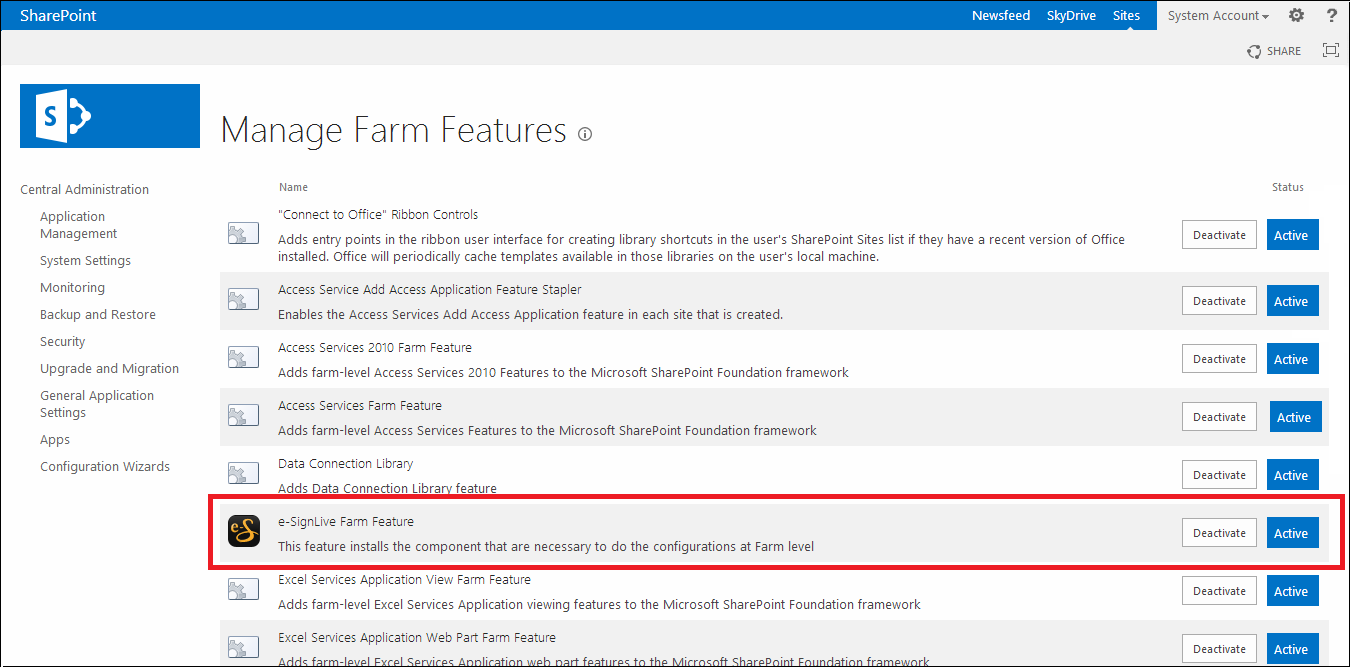The image size is (1350, 667).
Task: Open Configuration Wizards link
Action: (x=105, y=466)
